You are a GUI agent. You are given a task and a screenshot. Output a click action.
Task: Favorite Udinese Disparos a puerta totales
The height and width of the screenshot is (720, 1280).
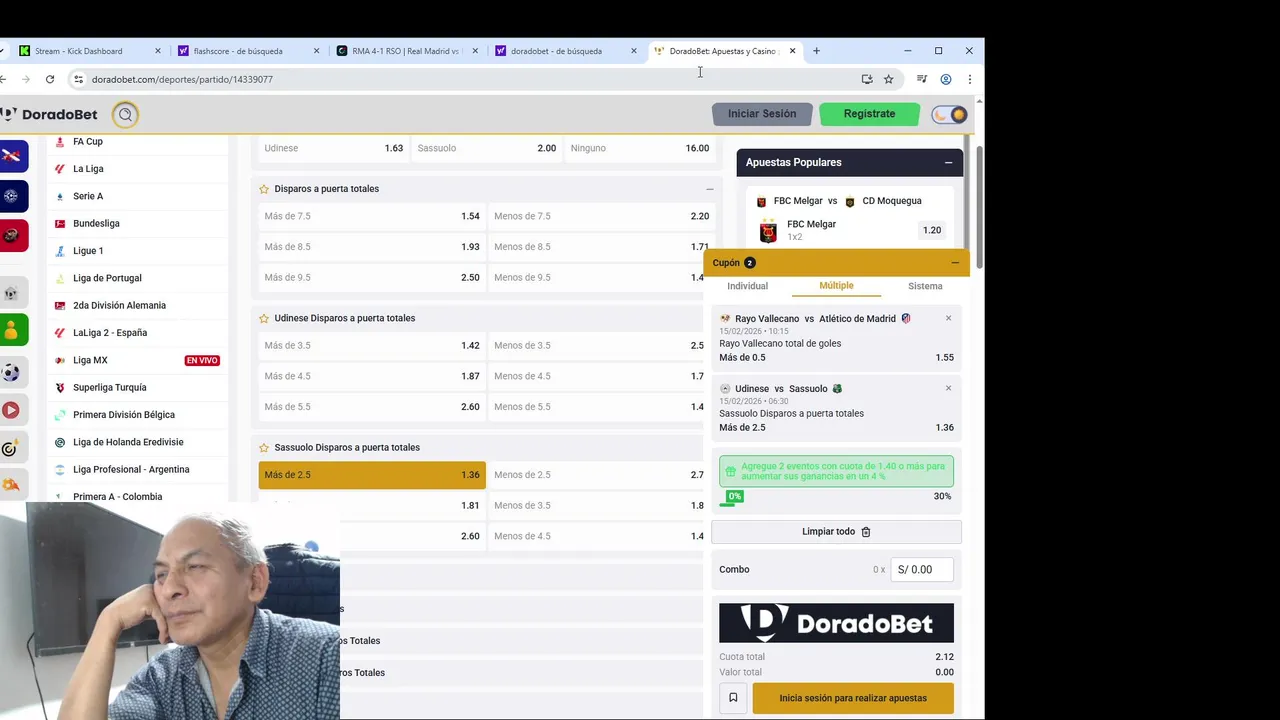pyautogui.click(x=264, y=318)
